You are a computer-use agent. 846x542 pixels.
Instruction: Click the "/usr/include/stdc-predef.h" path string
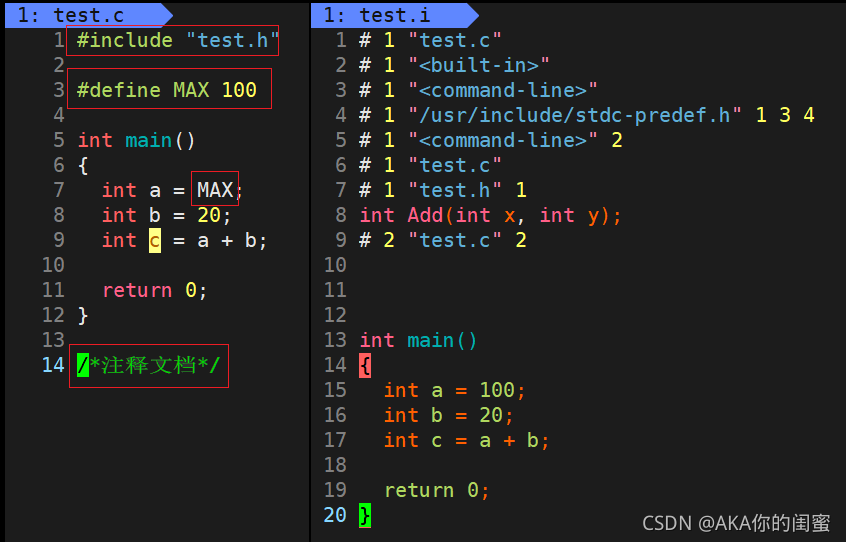575,115
